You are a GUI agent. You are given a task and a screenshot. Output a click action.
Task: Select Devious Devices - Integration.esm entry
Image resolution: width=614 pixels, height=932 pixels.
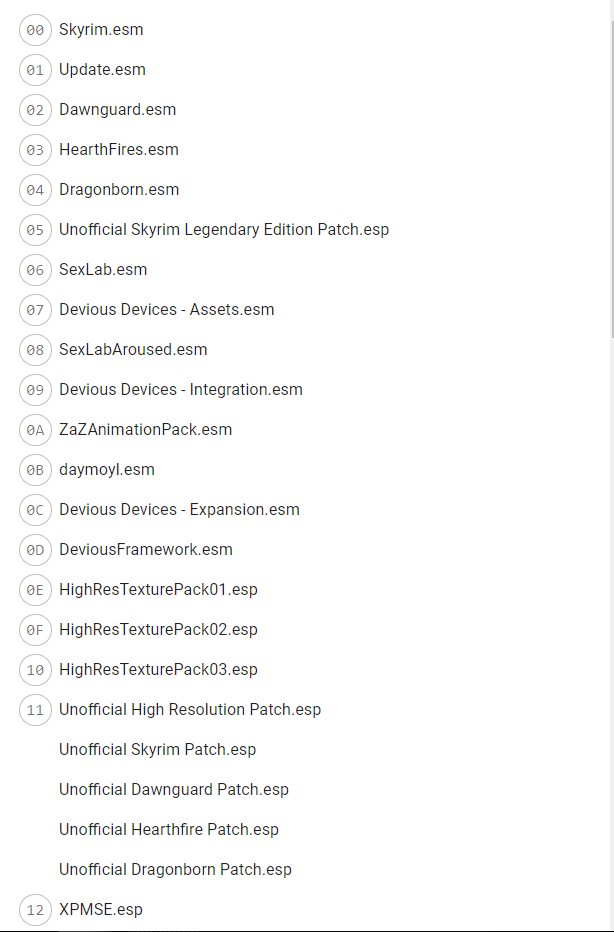pyautogui.click(x=181, y=389)
